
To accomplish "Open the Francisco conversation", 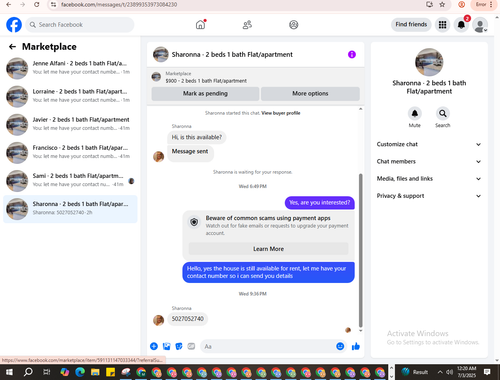I will tap(70, 152).
